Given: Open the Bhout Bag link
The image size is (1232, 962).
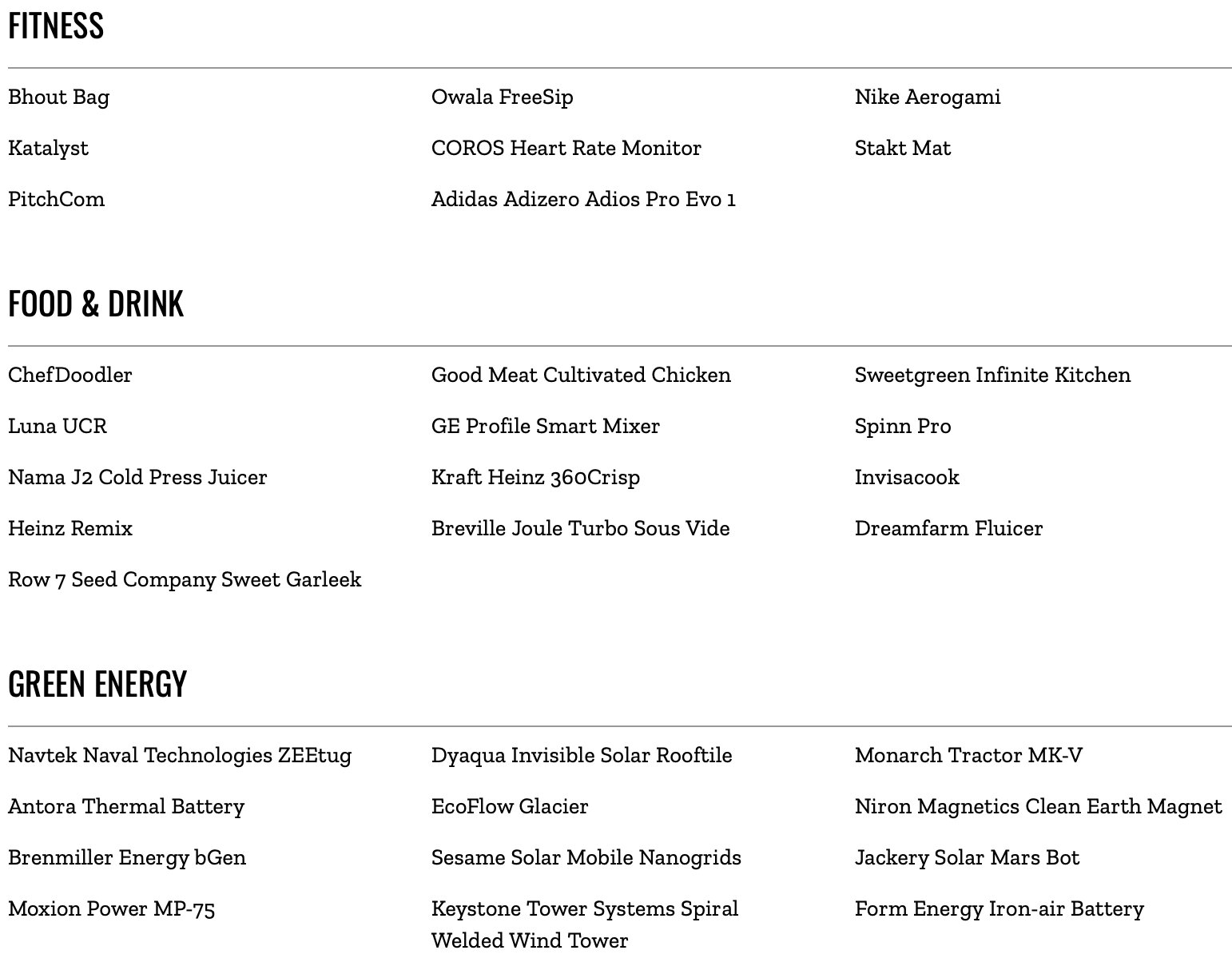Looking at the screenshot, I should tap(59, 97).
